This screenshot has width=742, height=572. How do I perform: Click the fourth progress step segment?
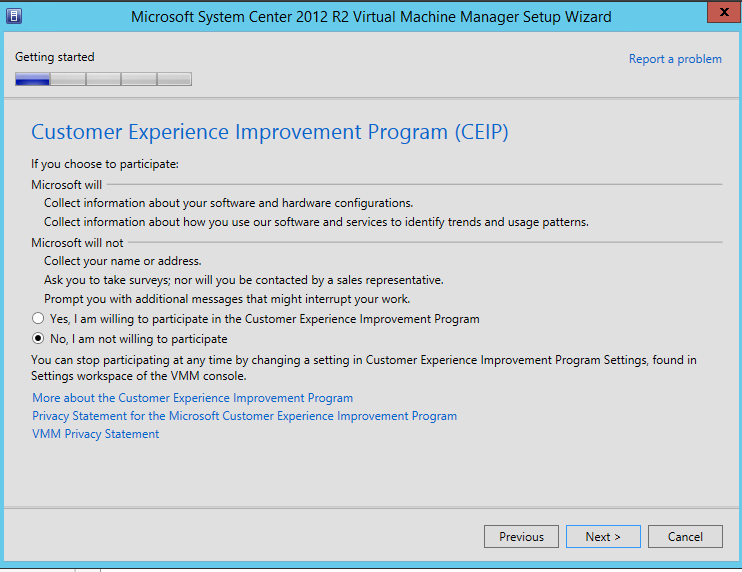pos(139,80)
